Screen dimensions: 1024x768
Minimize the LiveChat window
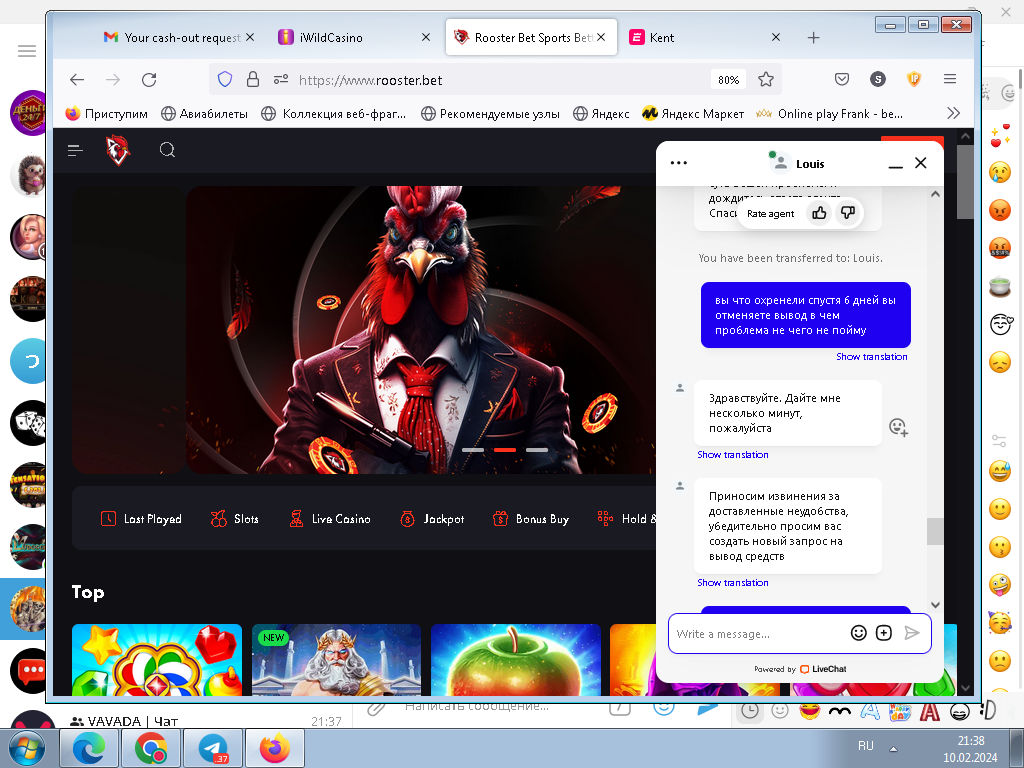pyautogui.click(x=895, y=165)
